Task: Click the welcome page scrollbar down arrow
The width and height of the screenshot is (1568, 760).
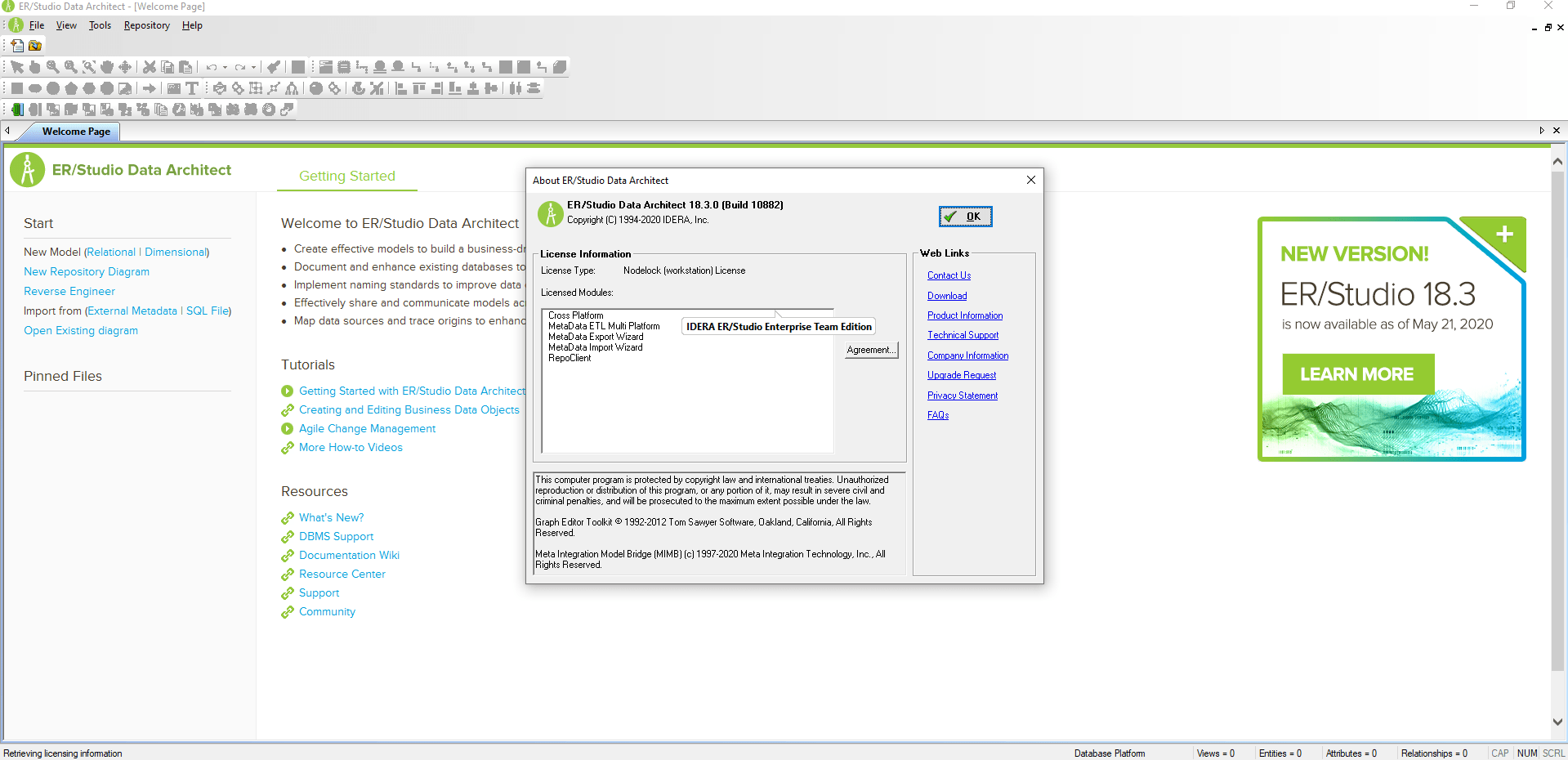Action: pyautogui.click(x=1557, y=722)
